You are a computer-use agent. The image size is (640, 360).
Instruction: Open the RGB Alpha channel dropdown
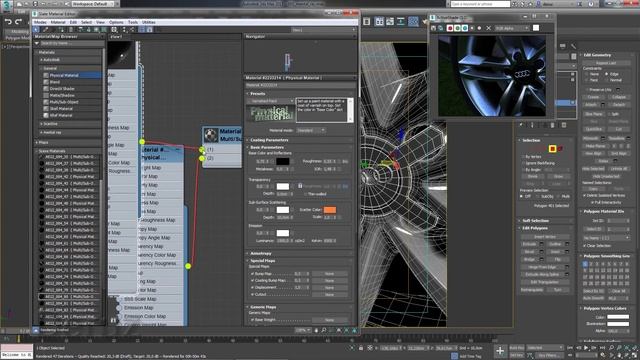point(512,28)
